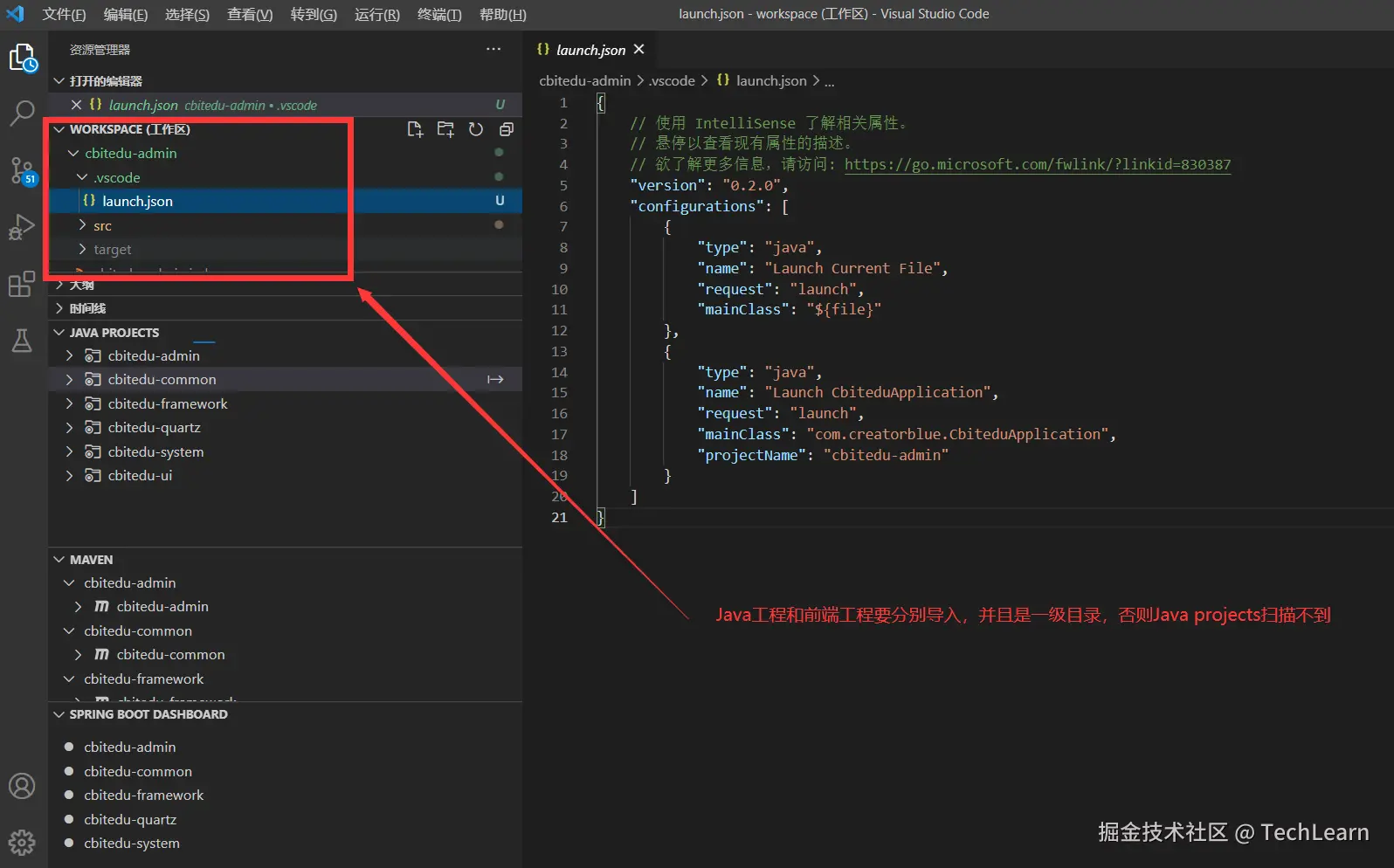1394x868 pixels.
Task: Collapse cbitedu-framework in Maven panel
Action: click(x=69, y=679)
